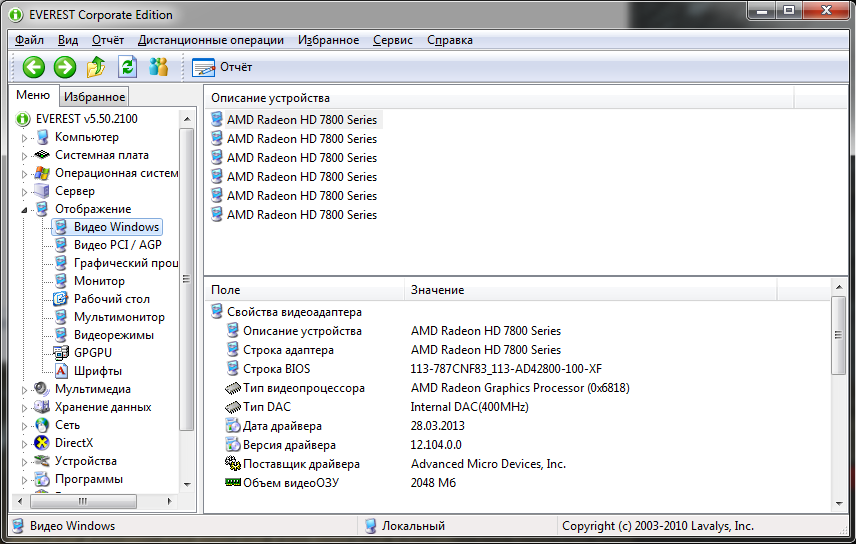Click the icon next to Поставщик драйвера
The image size is (856, 544).
233,464
